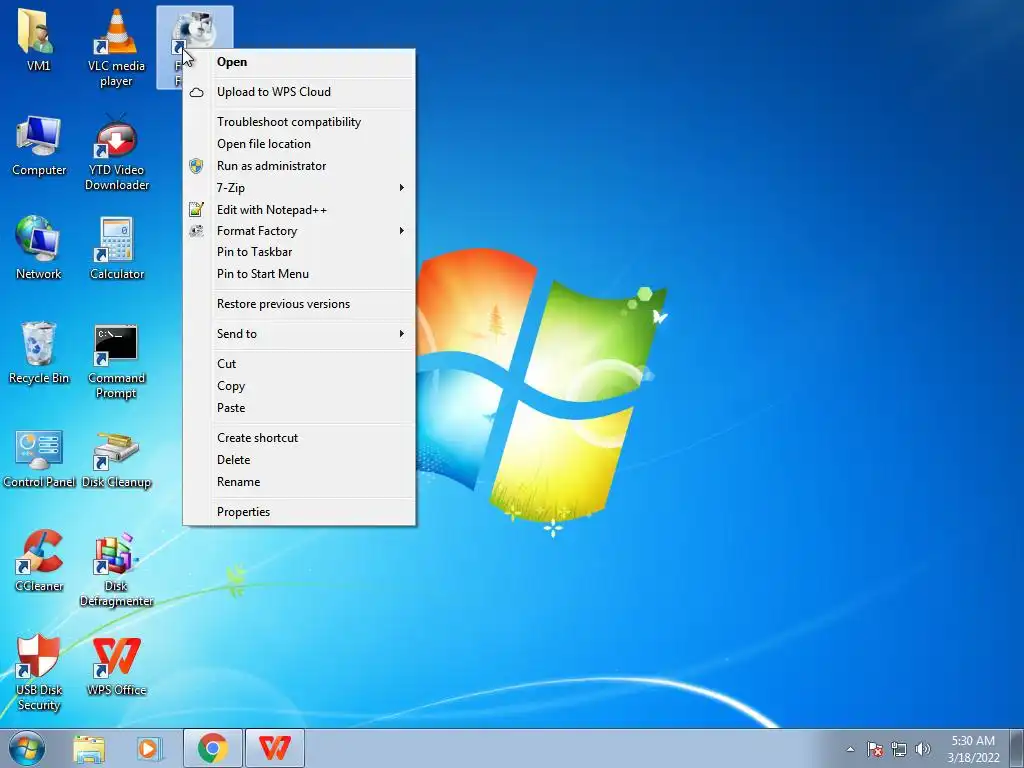
Task: Open Windows Explorer from the taskbar
Action: pyautogui.click(x=89, y=748)
